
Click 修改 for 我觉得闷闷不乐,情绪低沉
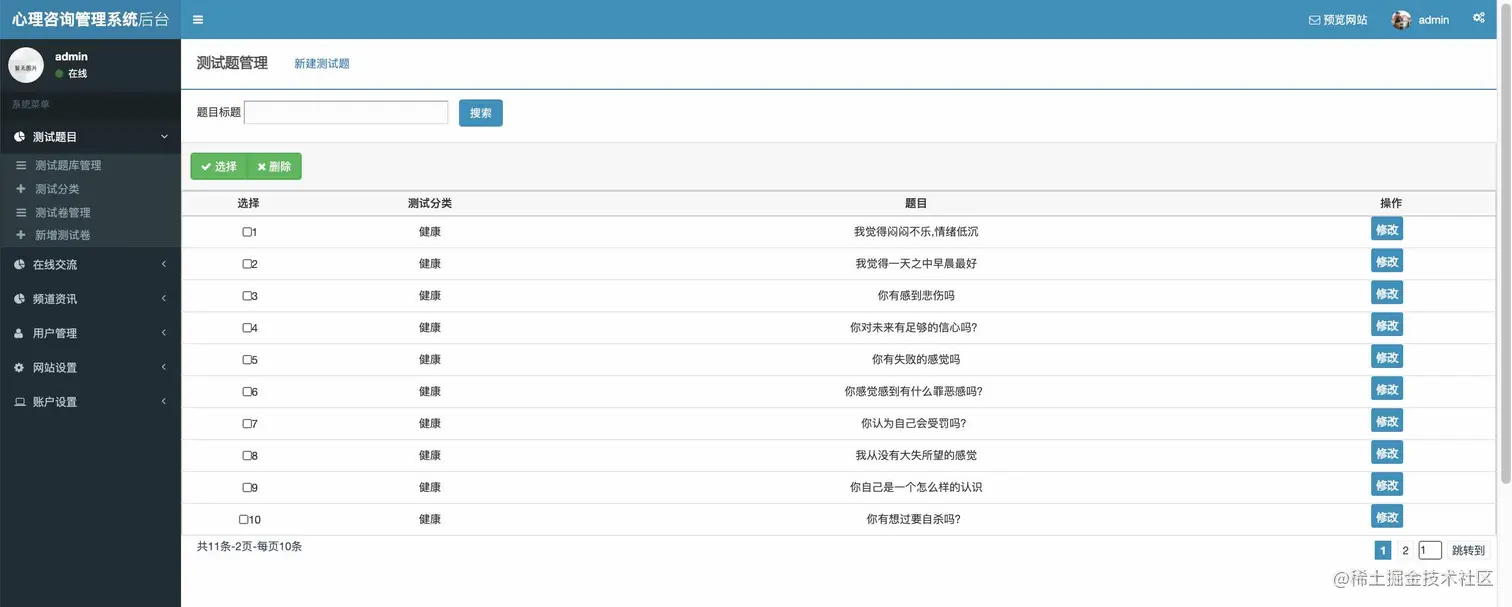(x=1387, y=229)
